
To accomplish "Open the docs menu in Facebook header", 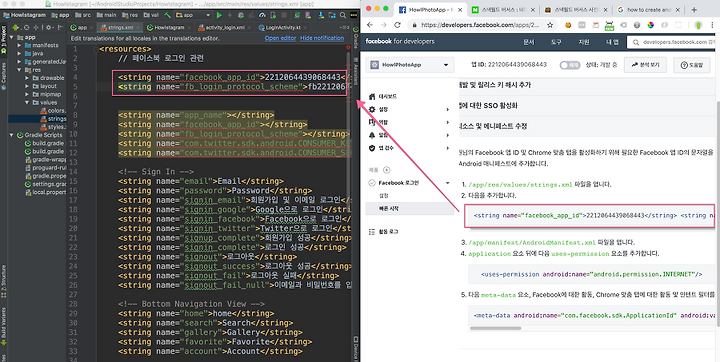I will tap(529, 42).
